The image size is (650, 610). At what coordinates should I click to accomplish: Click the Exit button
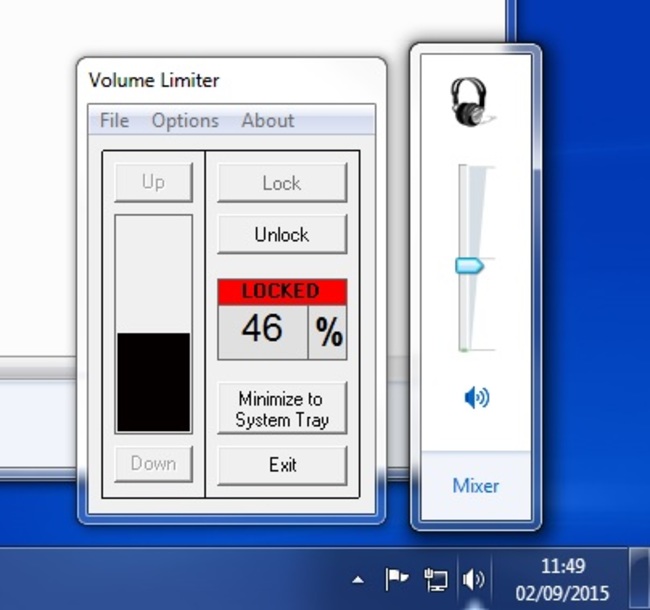(x=282, y=465)
